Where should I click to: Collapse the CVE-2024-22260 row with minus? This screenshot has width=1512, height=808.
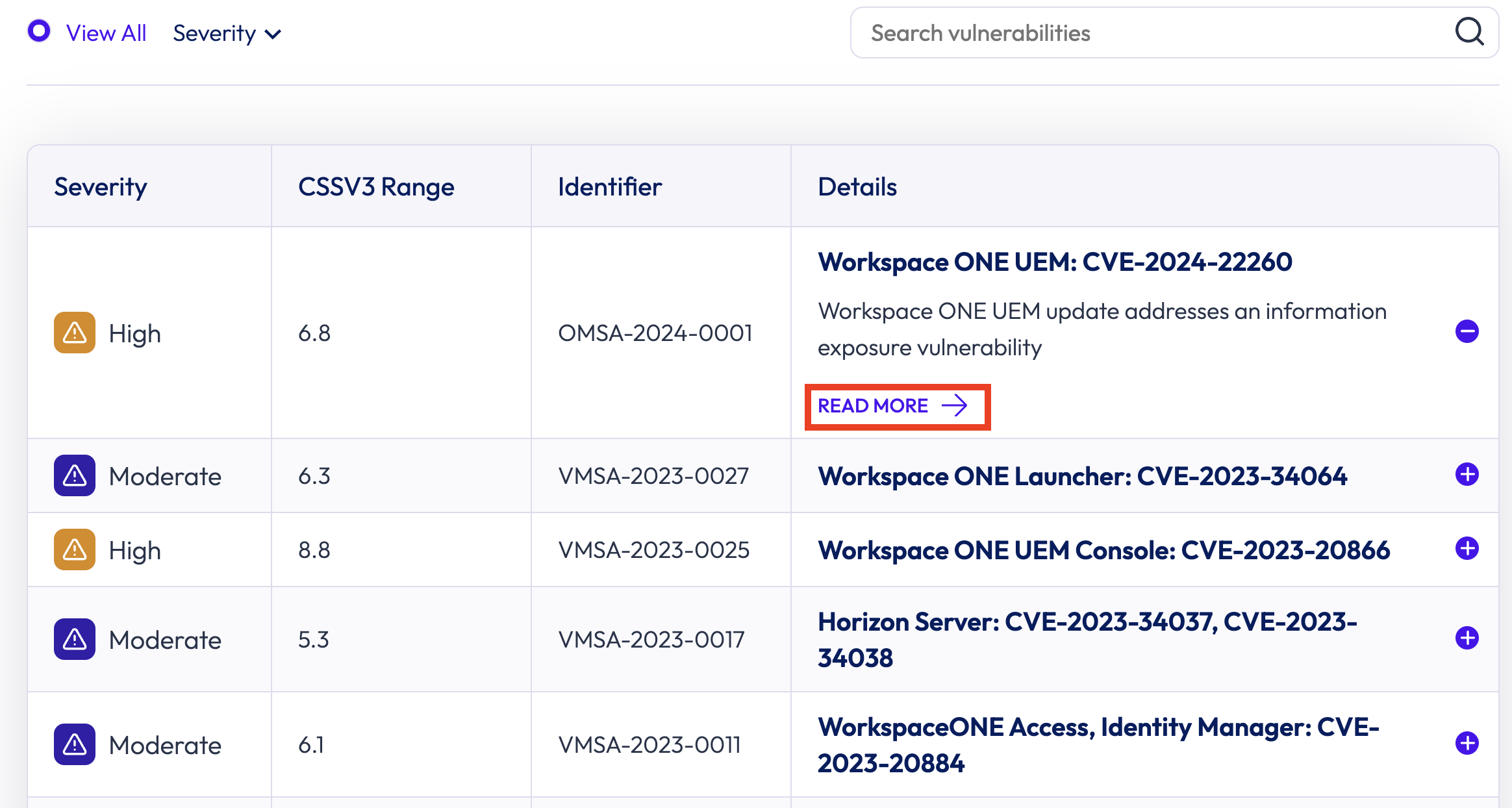(1467, 331)
